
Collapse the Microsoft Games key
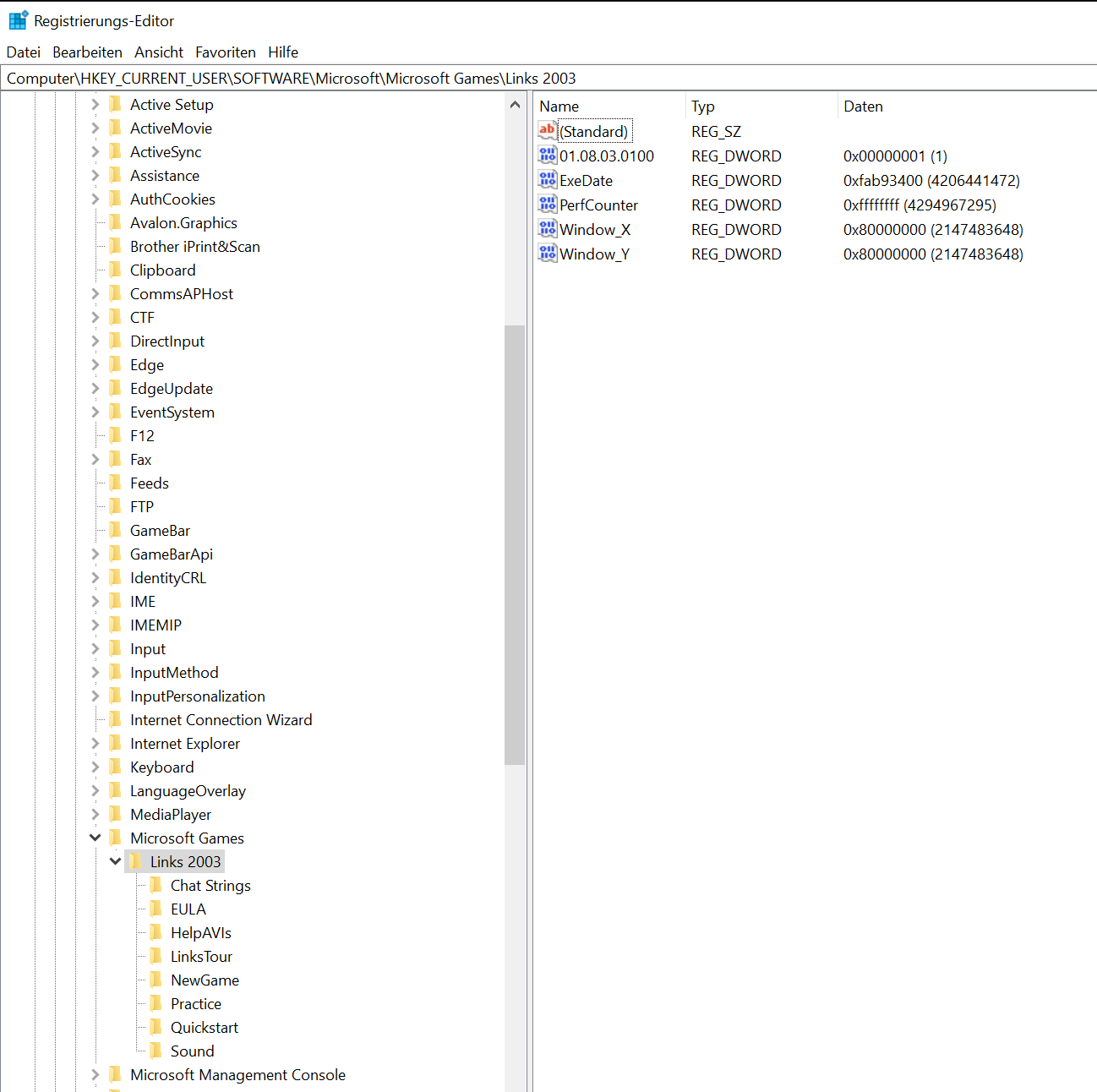click(x=95, y=838)
